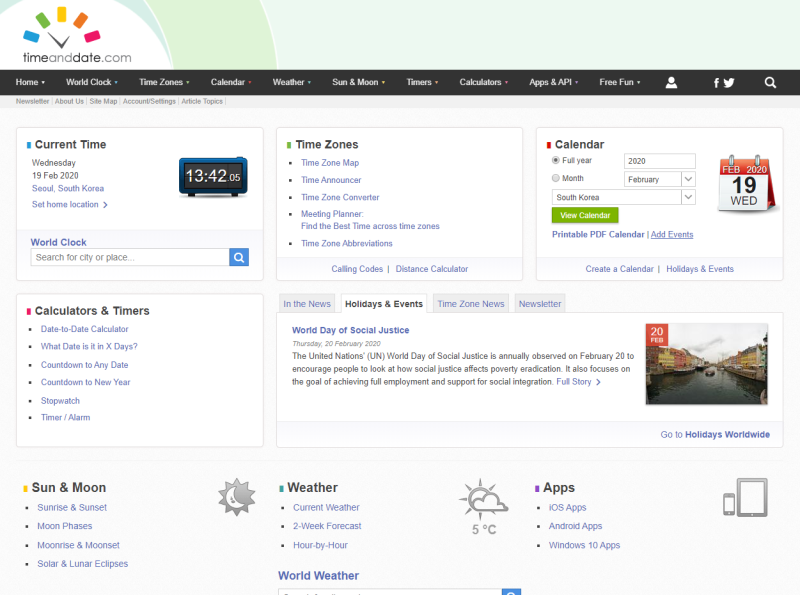Viewport: 800px width, 595px height.
Task: Open the 2-Week Forecast link
Action: pyautogui.click(x=327, y=526)
